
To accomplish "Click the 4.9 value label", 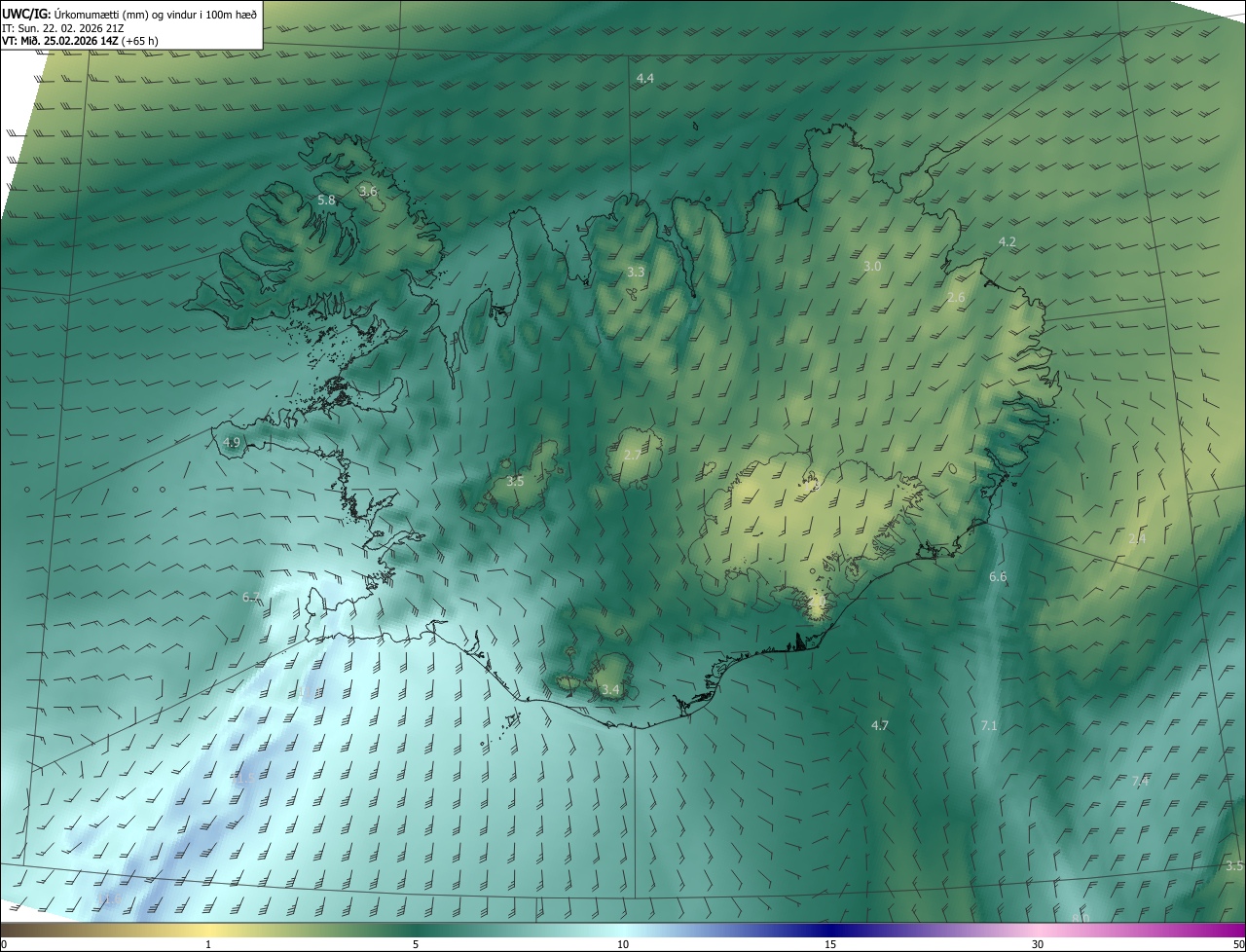I will point(232,442).
